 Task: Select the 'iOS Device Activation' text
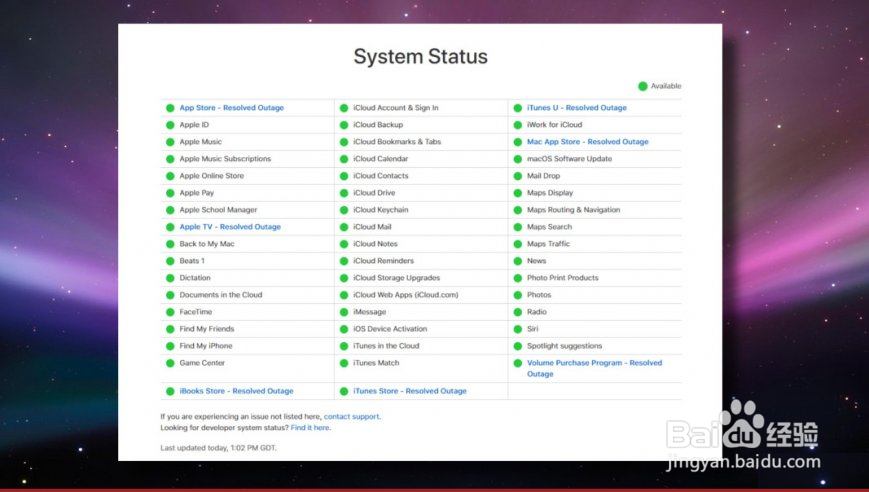(x=390, y=329)
